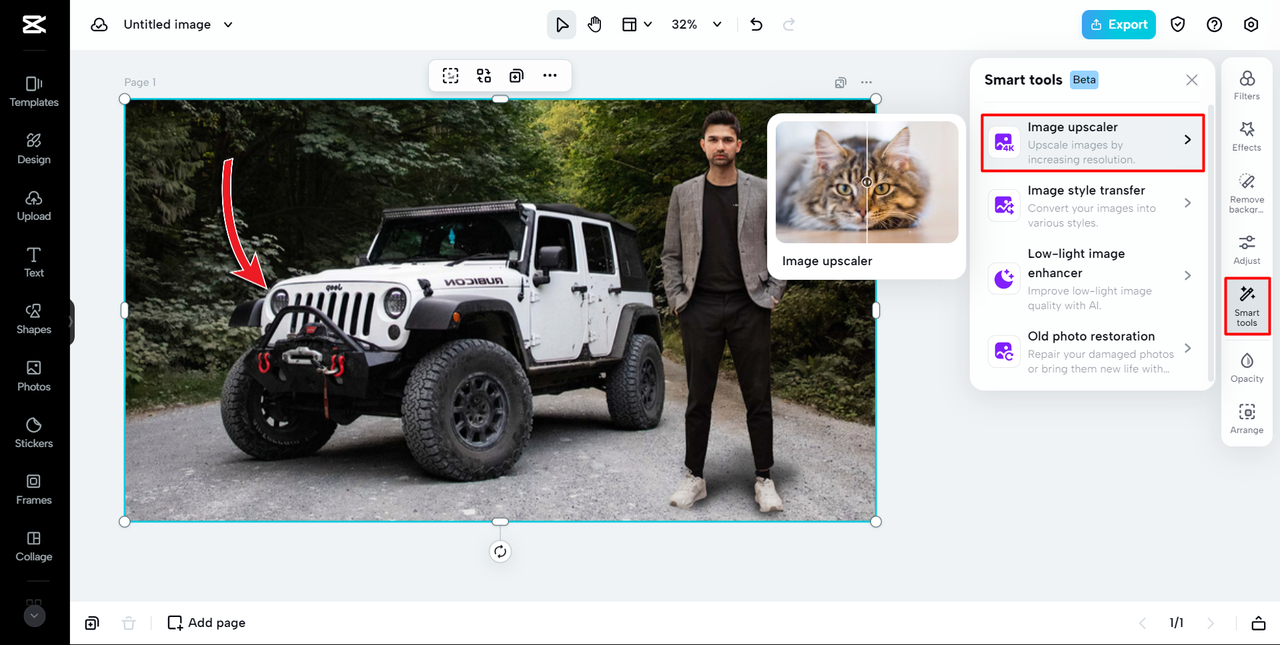Click the replace image icon in floating toolbar
The height and width of the screenshot is (645, 1280).
pos(484,75)
